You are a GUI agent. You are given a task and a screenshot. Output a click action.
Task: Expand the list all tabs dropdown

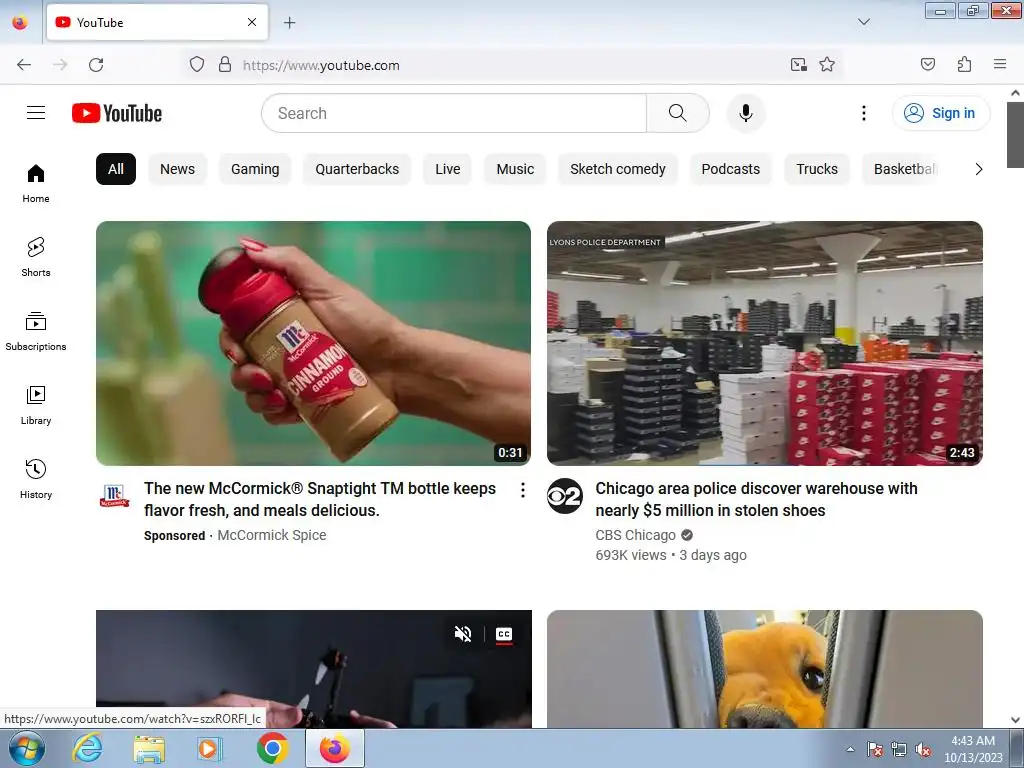[x=863, y=22]
